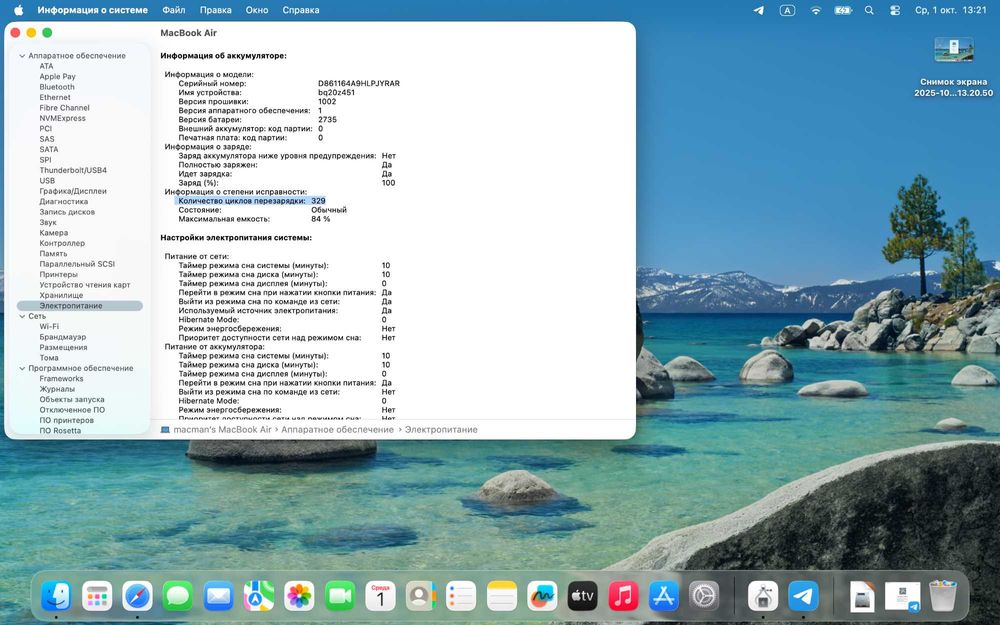Screen dimensions: 1000x625
Task: Open System Settings gear in the dock
Action: (x=704, y=597)
